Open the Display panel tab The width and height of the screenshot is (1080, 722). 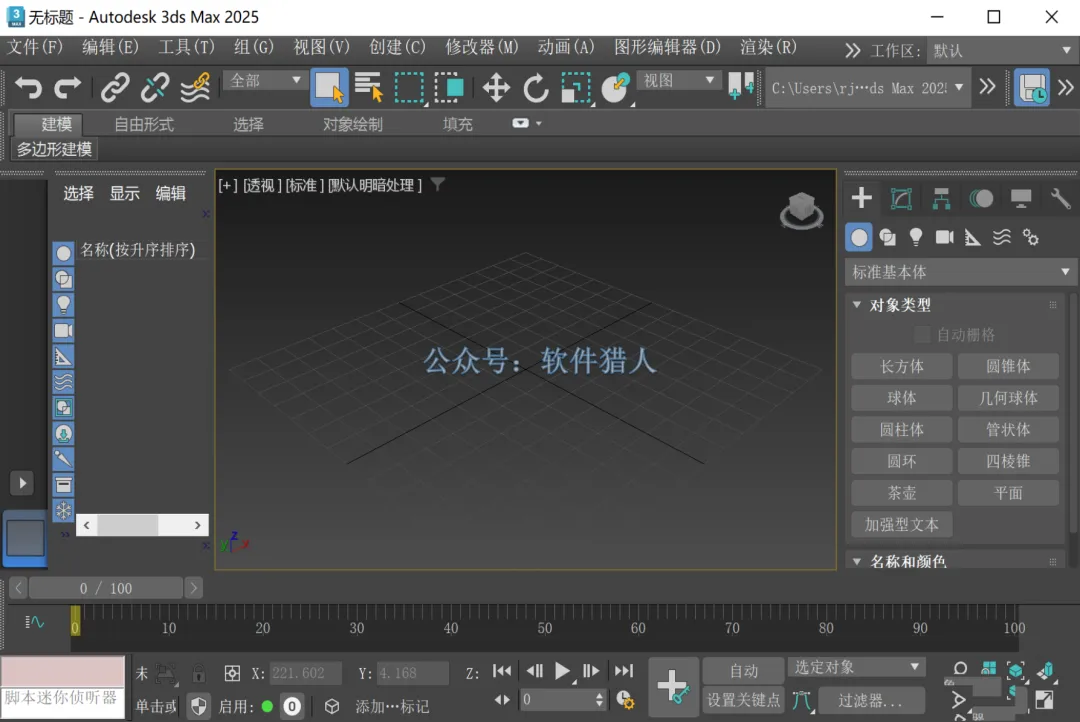1021,198
